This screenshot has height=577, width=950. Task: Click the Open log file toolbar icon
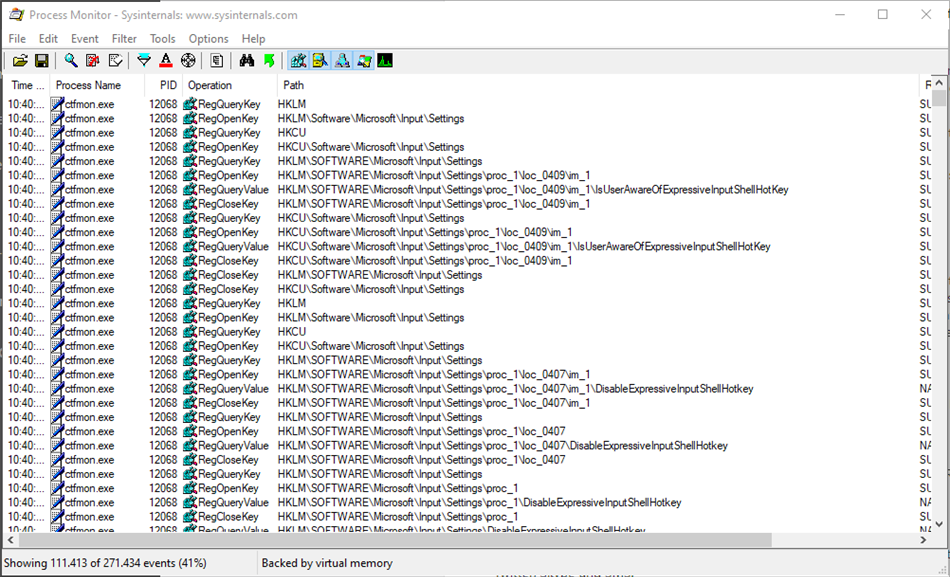pyautogui.click(x=20, y=61)
